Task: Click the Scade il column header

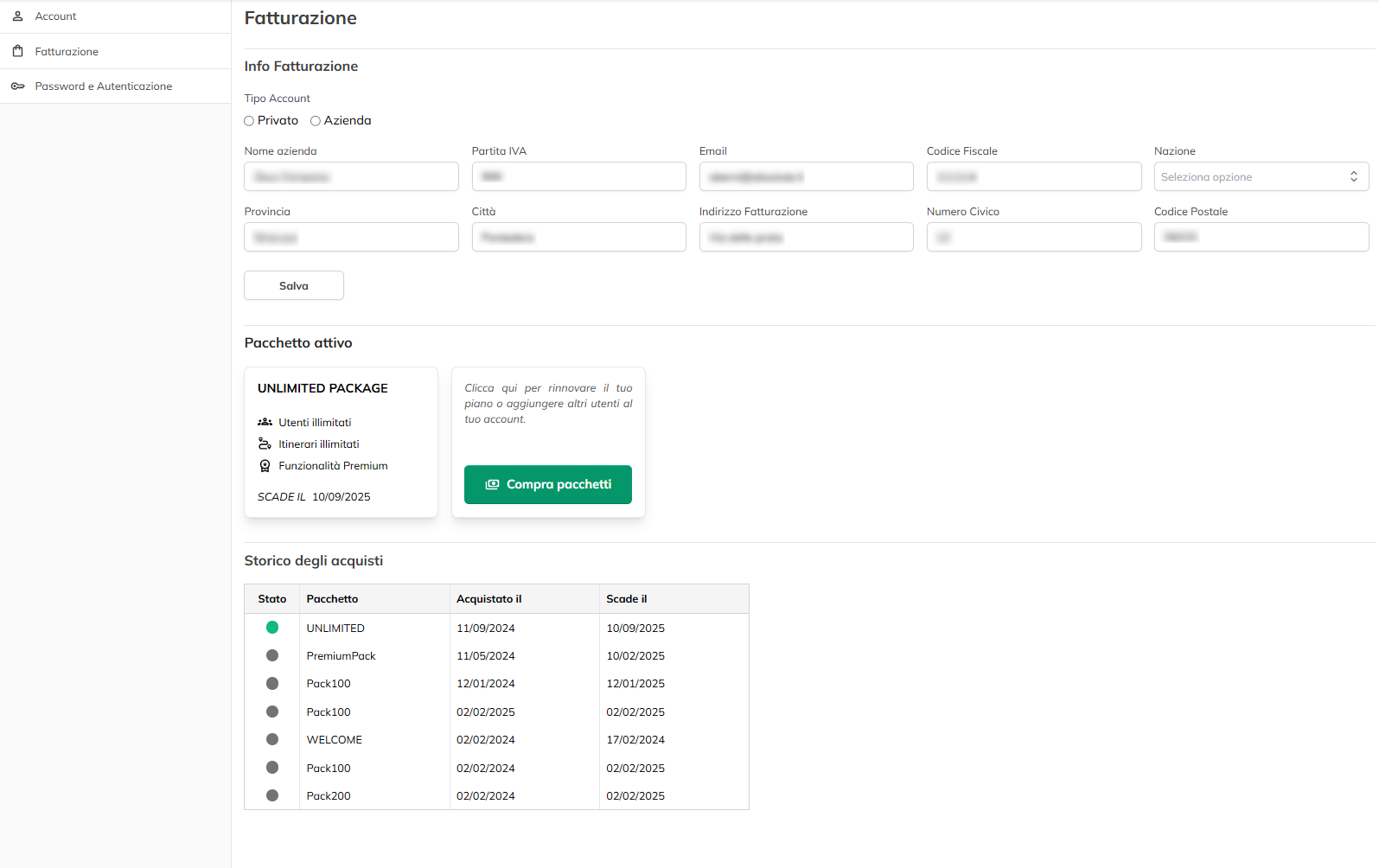Action: tap(627, 599)
